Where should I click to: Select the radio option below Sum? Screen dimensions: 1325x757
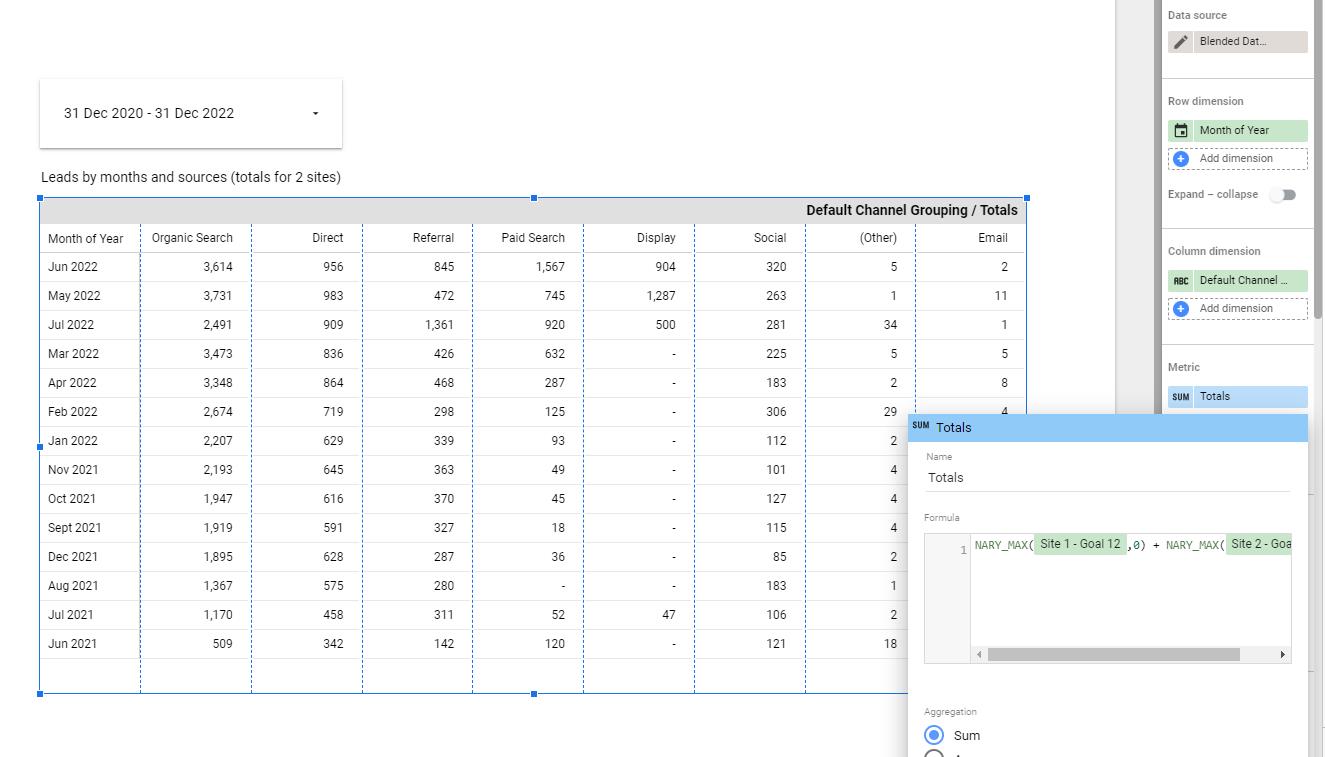[x=934, y=754]
